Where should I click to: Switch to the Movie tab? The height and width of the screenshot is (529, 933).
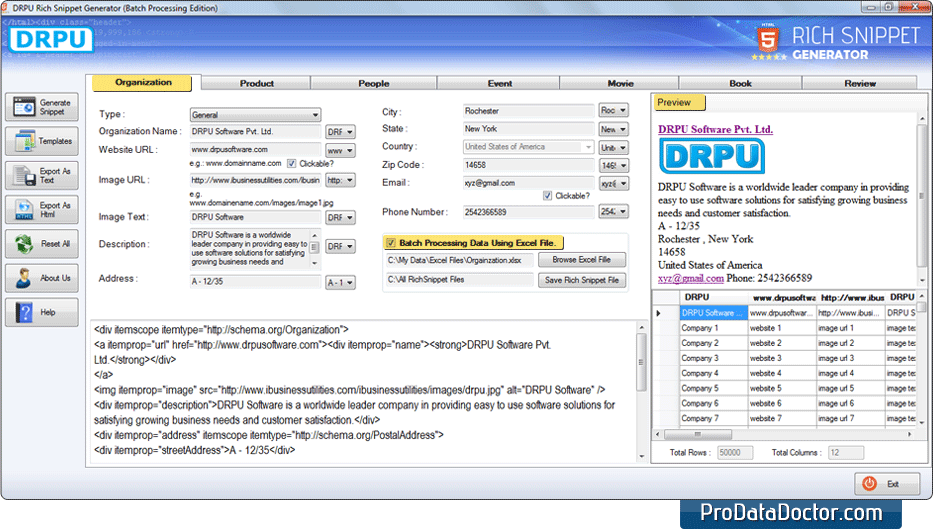(x=620, y=83)
